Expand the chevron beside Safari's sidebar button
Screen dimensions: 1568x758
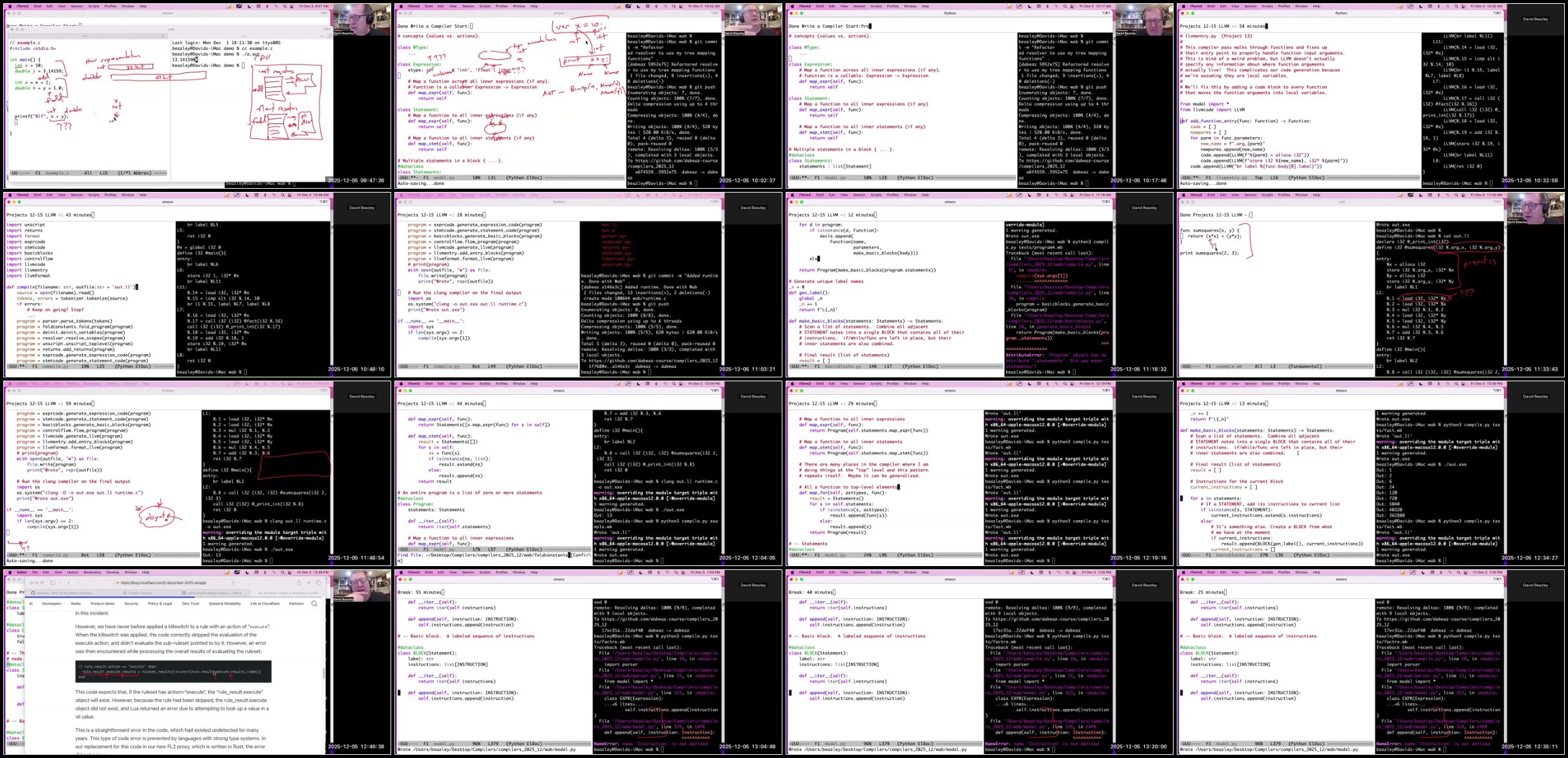60,582
